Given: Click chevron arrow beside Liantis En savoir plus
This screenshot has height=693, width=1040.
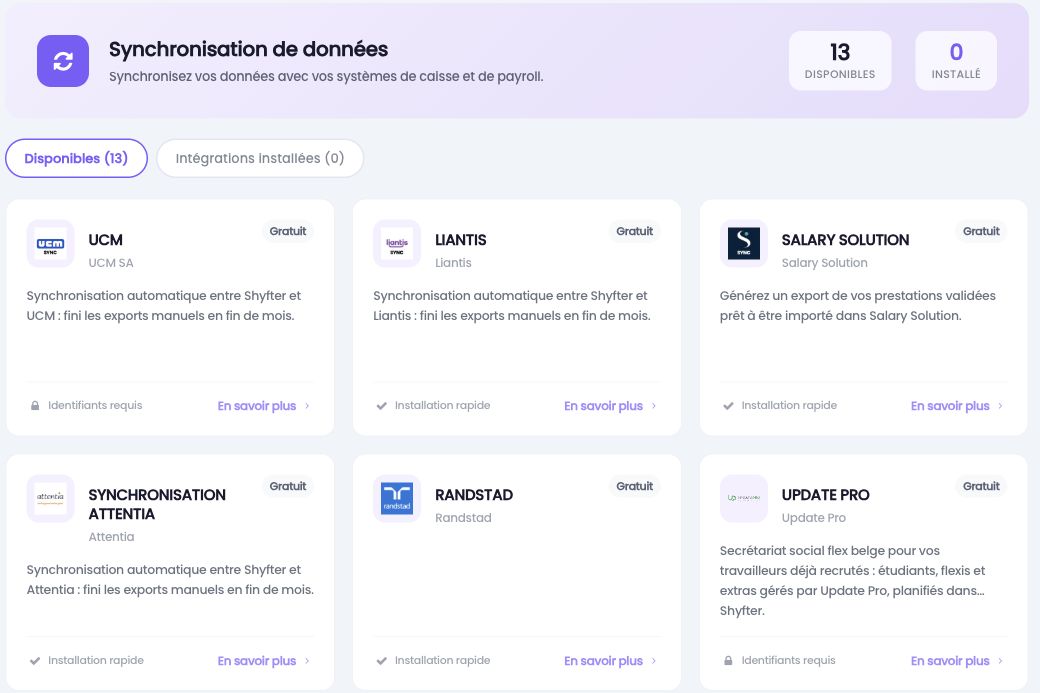Looking at the screenshot, I should [x=653, y=406].
